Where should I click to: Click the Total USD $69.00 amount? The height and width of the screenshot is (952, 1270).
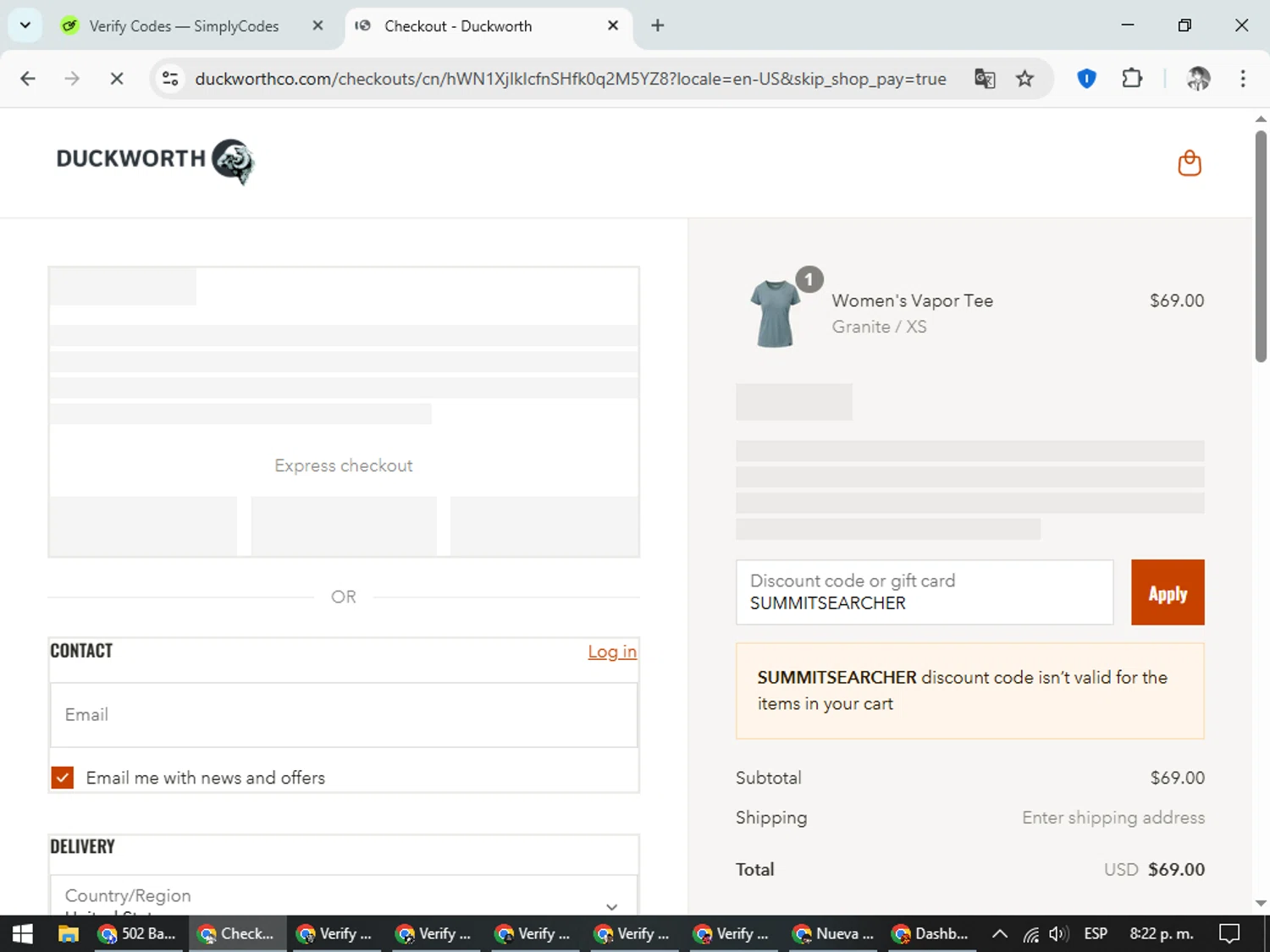pos(1154,869)
